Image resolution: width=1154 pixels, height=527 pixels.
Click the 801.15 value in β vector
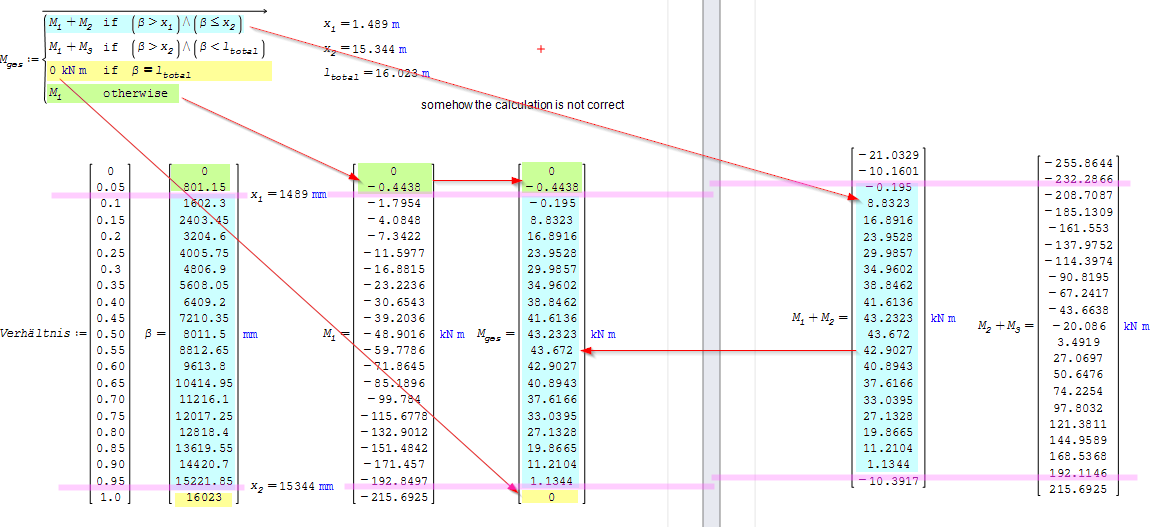tap(202, 187)
